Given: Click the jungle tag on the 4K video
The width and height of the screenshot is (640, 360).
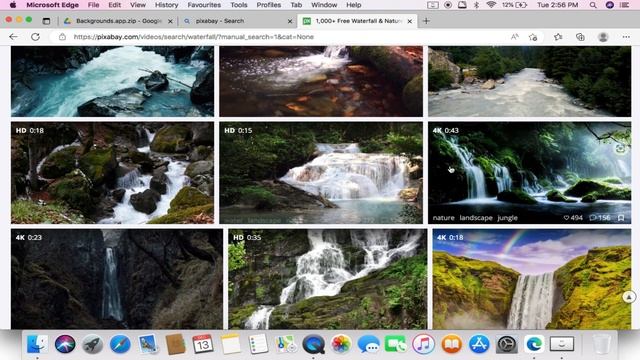Looking at the screenshot, I should 507,218.
